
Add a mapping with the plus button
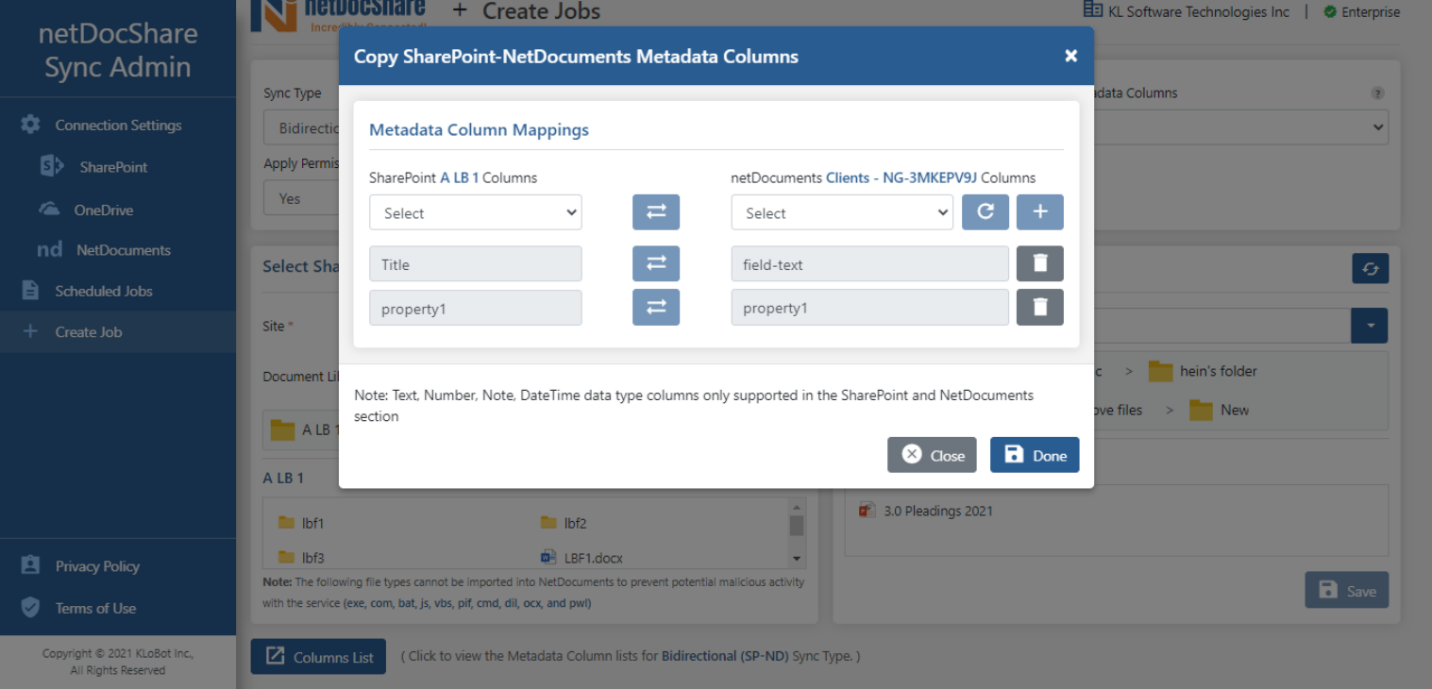pos(1040,212)
